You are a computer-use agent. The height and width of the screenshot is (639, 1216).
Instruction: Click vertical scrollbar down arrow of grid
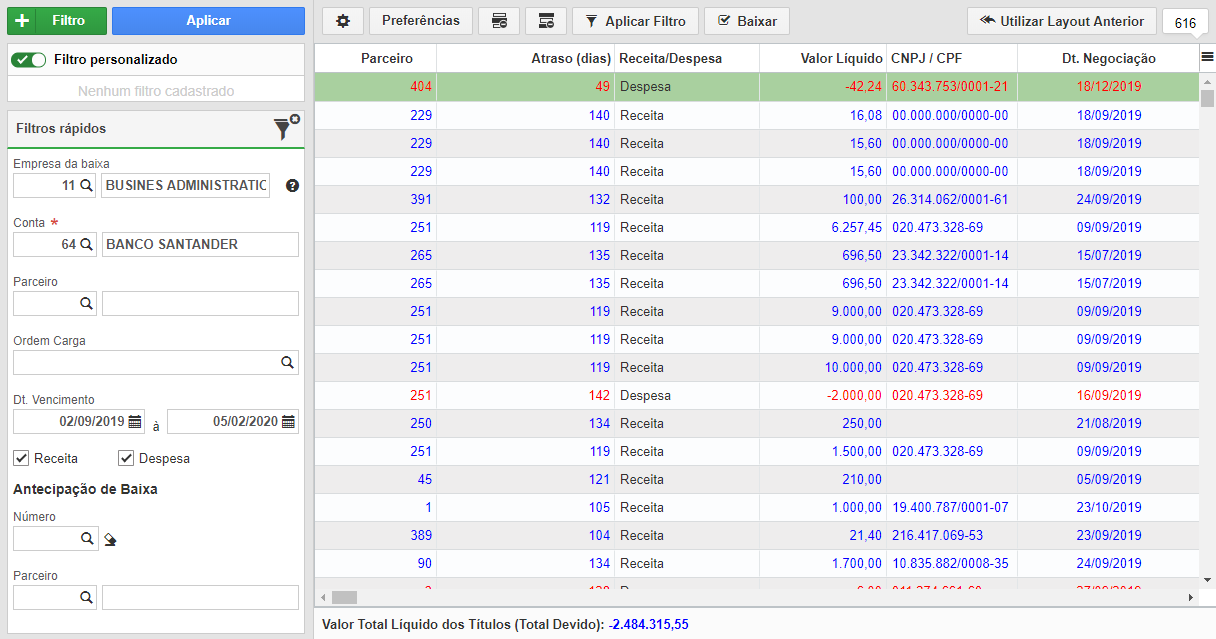coord(1207,579)
